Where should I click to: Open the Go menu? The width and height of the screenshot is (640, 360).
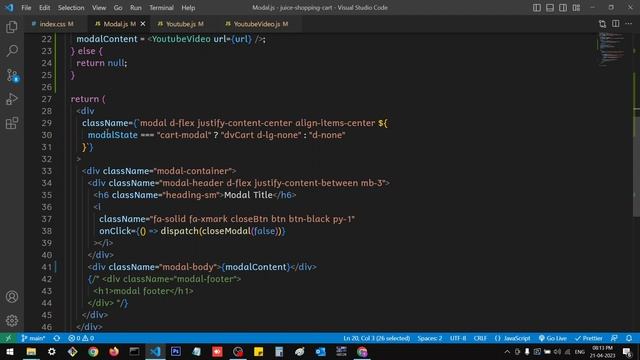point(118,8)
